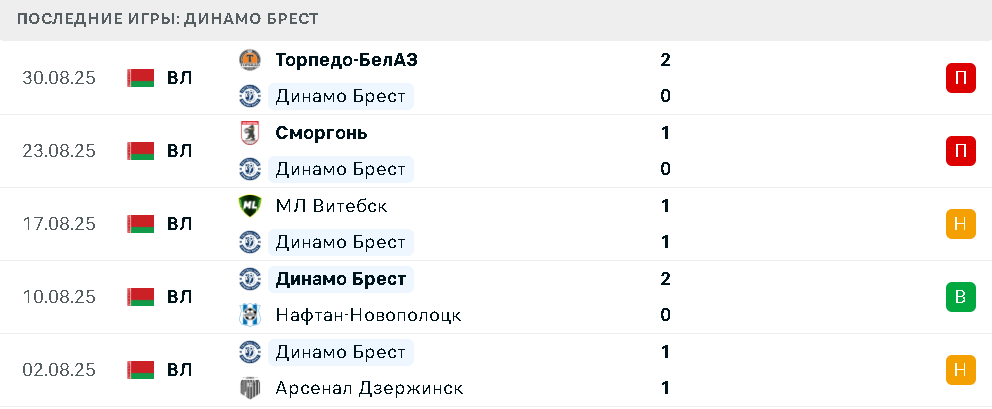992x409 pixels.
Task: Click the ML Vitebsk team logo
Action: point(250,206)
